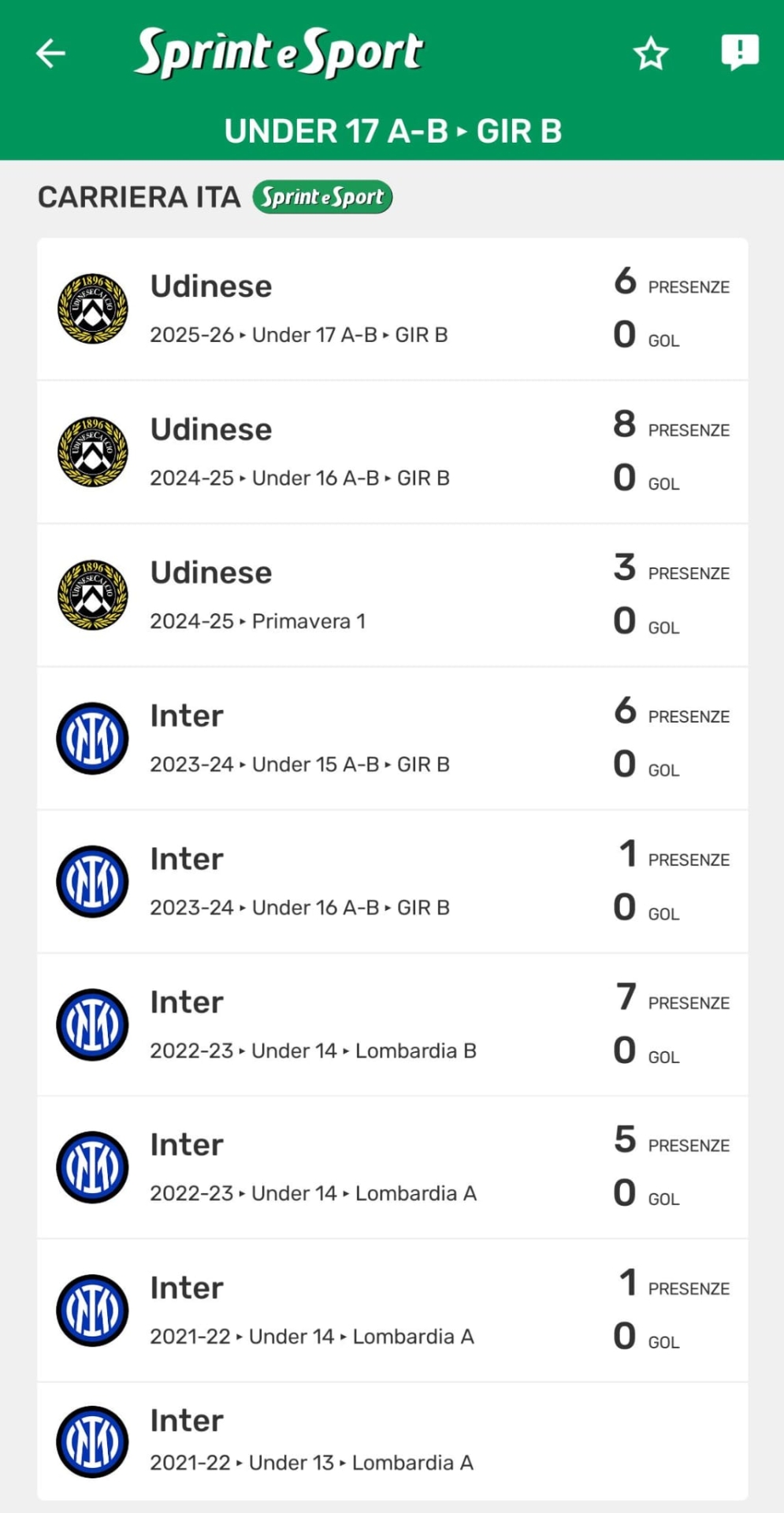Viewport: 784px width, 1513px height.
Task: Tap the report problem exclamation icon
Action: click(740, 52)
